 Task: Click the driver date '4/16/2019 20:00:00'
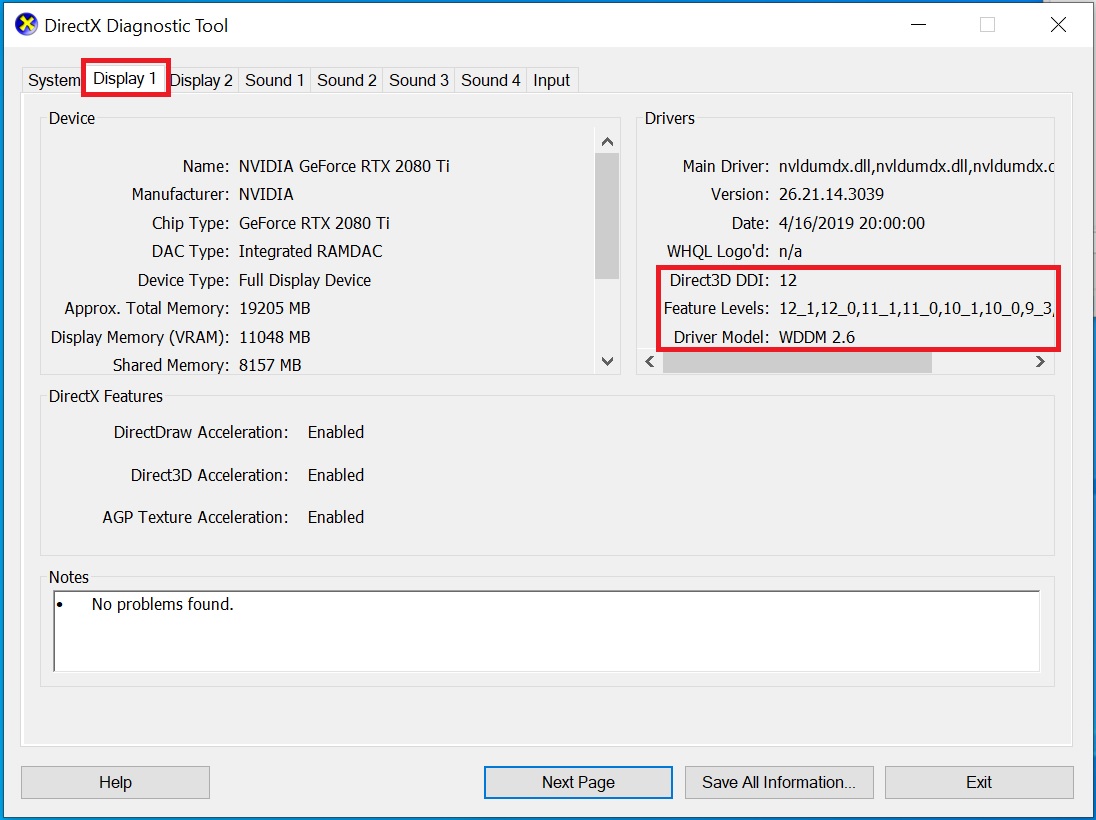click(x=851, y=223)
